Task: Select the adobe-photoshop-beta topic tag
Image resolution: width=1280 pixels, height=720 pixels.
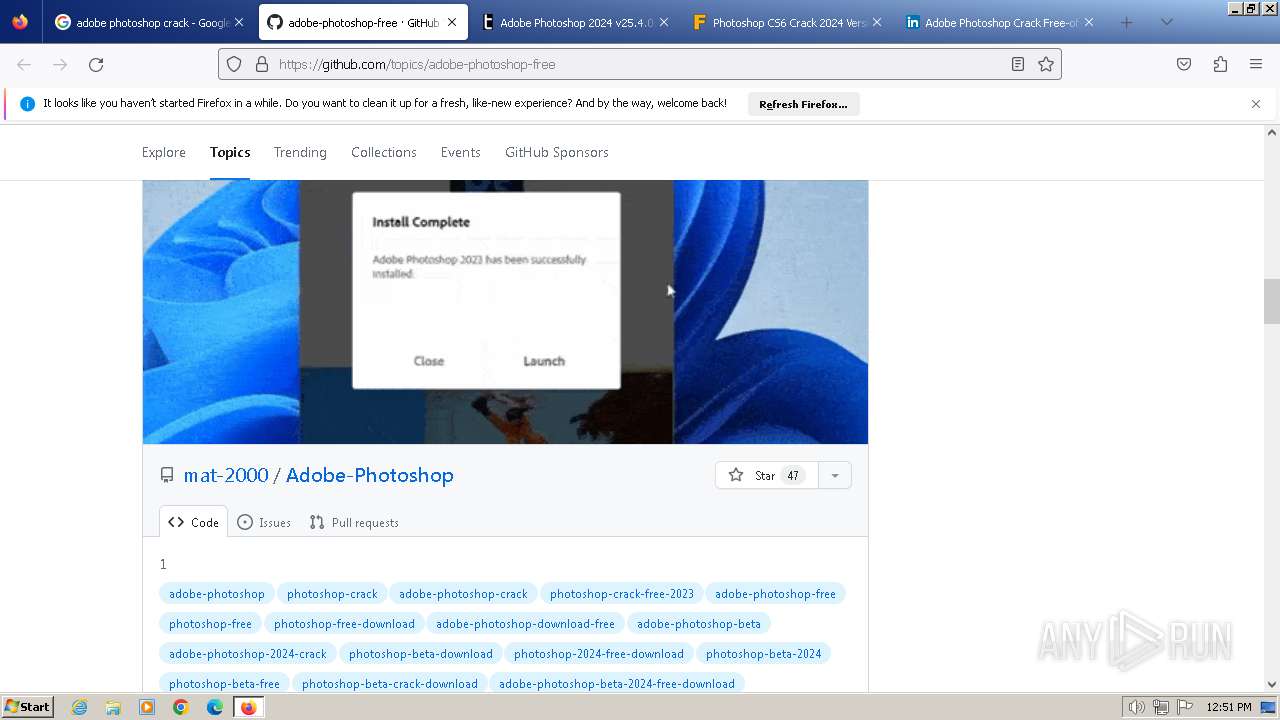Action: click(699, 624)
